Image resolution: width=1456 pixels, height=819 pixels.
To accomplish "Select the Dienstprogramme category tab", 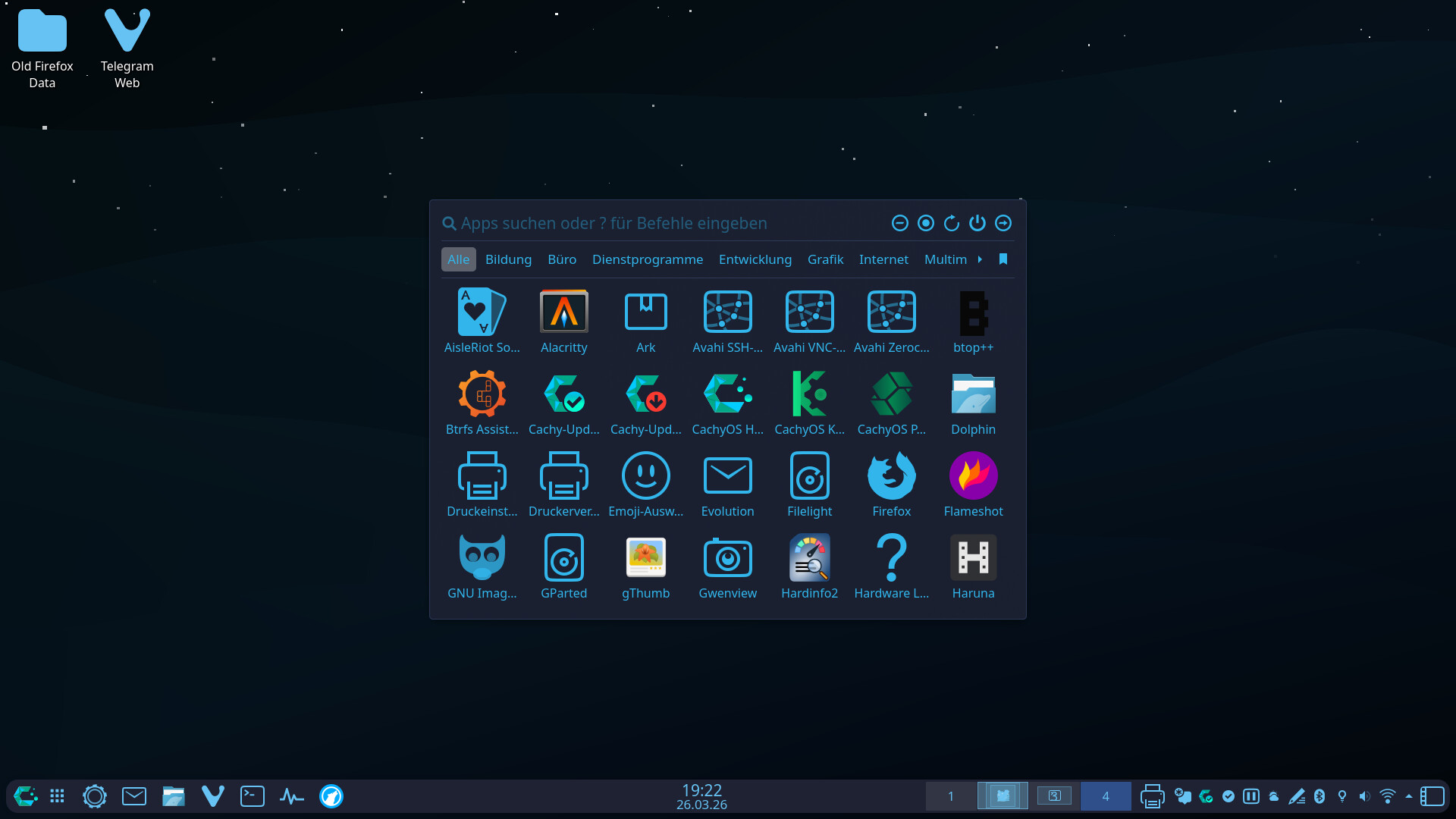I will point(647,259).
